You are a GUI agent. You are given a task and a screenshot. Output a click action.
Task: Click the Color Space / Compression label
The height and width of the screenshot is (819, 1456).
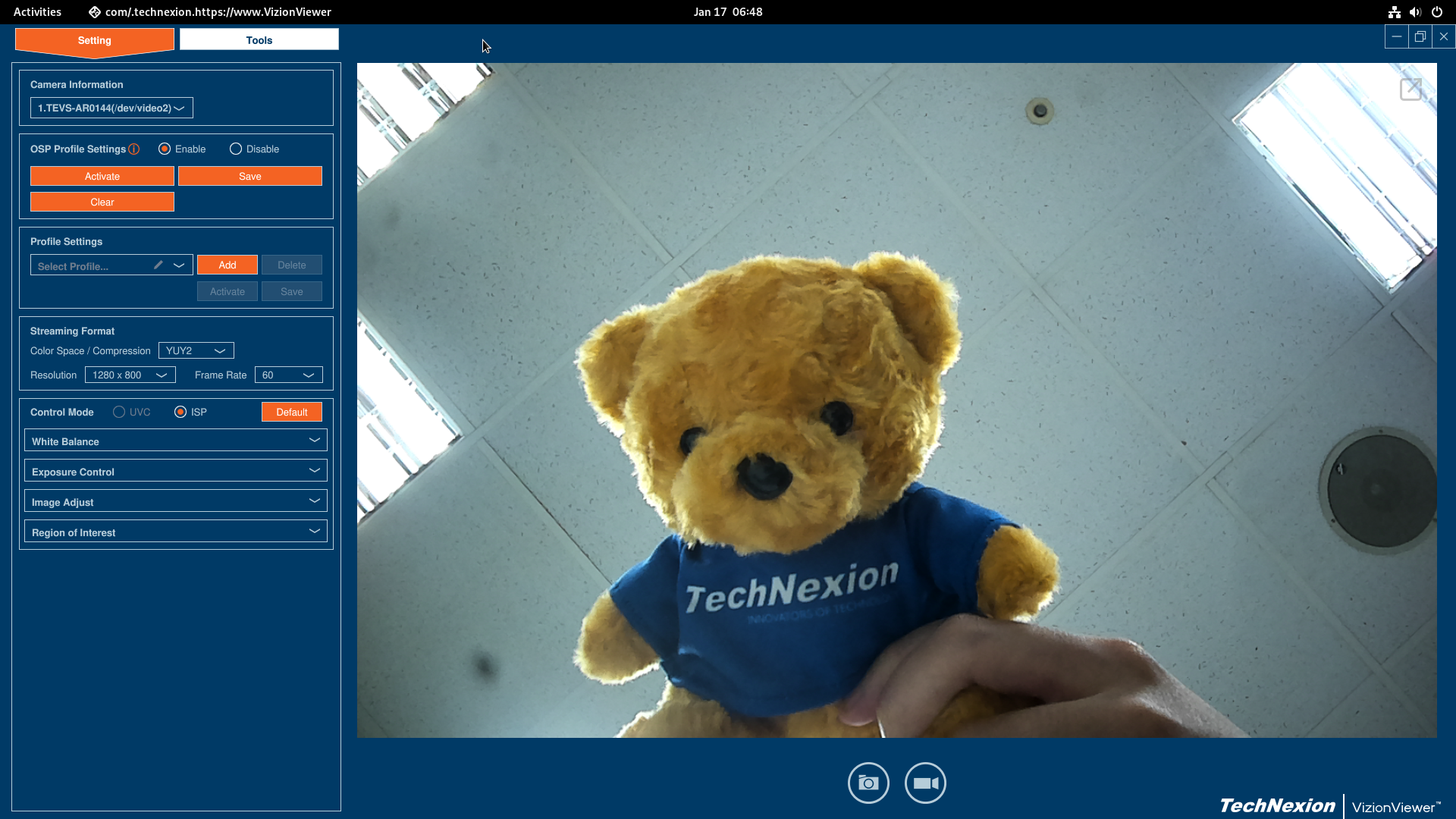(x=90, y=351)
